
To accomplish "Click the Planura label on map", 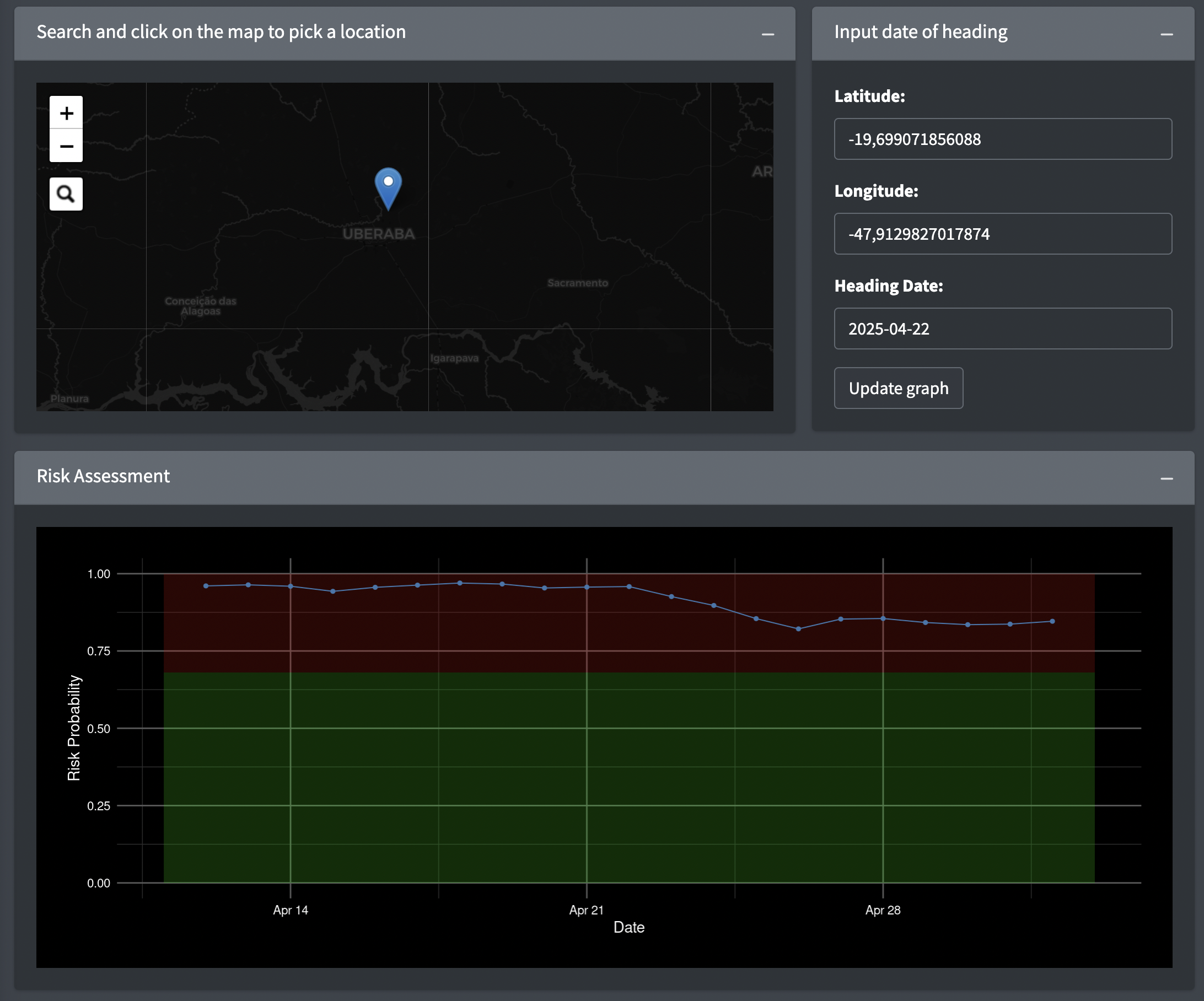I will (69, 399).
